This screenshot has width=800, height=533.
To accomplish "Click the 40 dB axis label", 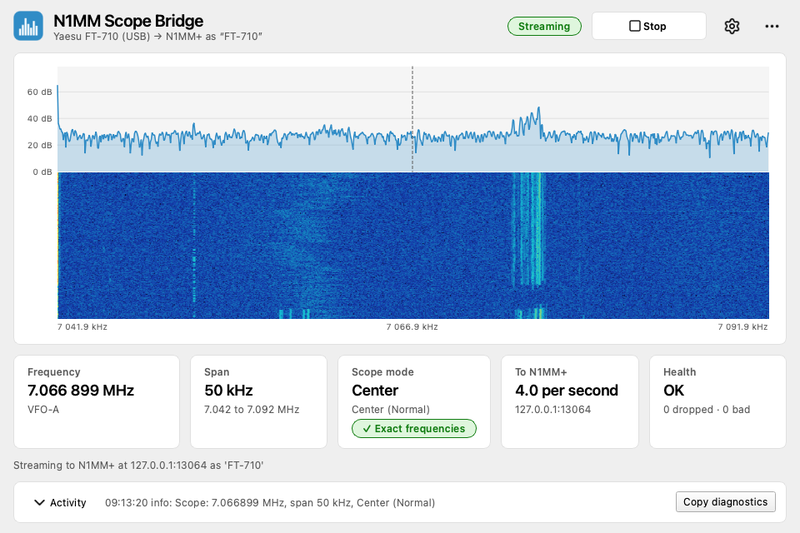I will [x=40, y=119].
